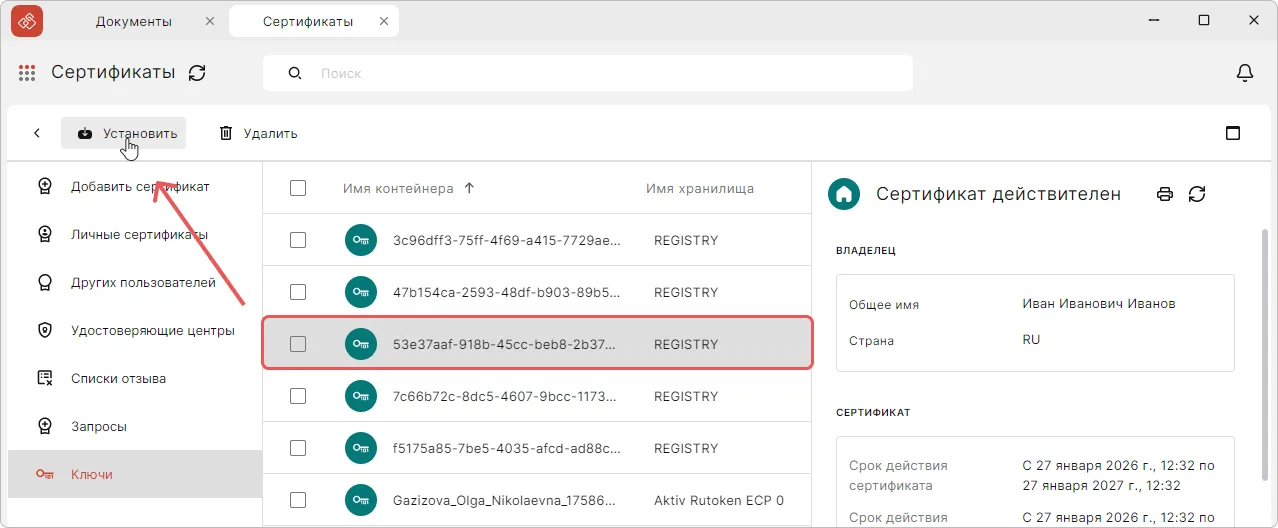Go back with the left chevron
This screenshot has width=1278, height=528.
pyautogui.click(x=37, y=133)
